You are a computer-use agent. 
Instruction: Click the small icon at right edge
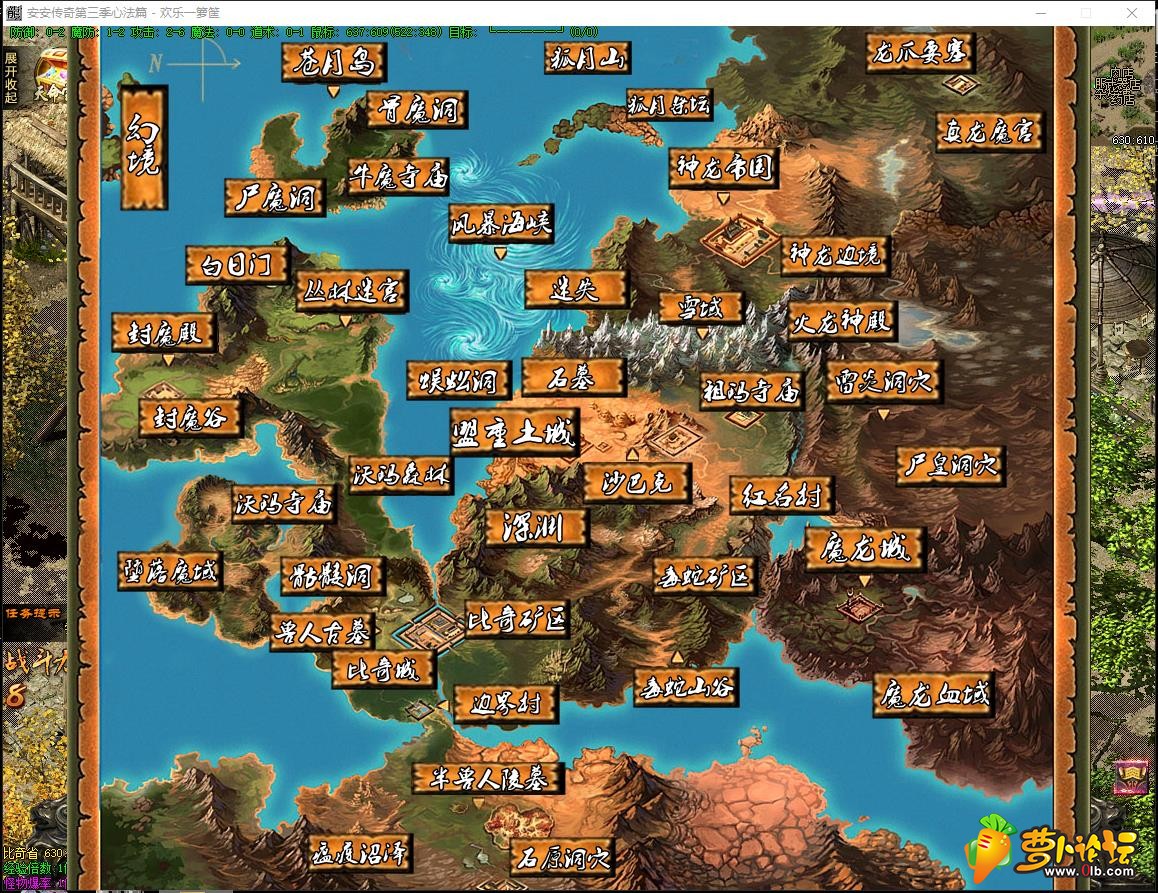(1130, 778)
